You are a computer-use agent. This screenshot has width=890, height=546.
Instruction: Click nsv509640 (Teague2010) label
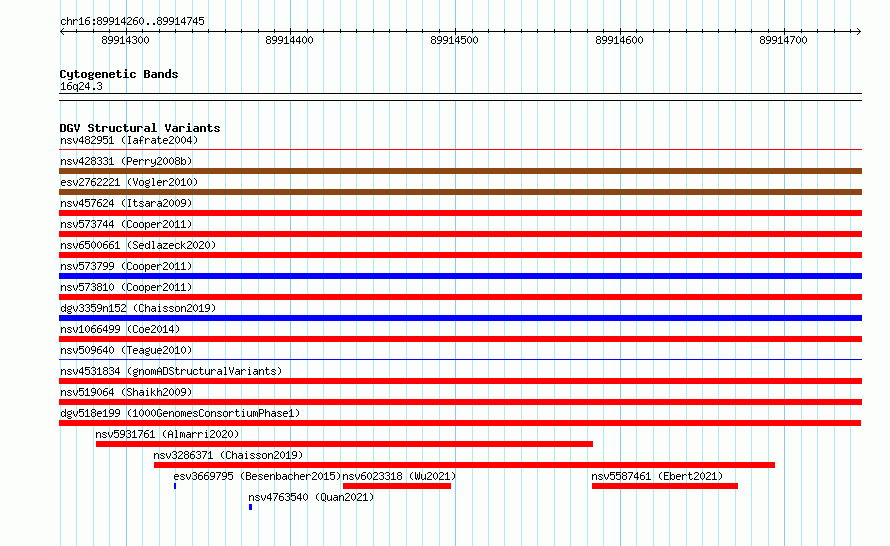click(126, 350)
